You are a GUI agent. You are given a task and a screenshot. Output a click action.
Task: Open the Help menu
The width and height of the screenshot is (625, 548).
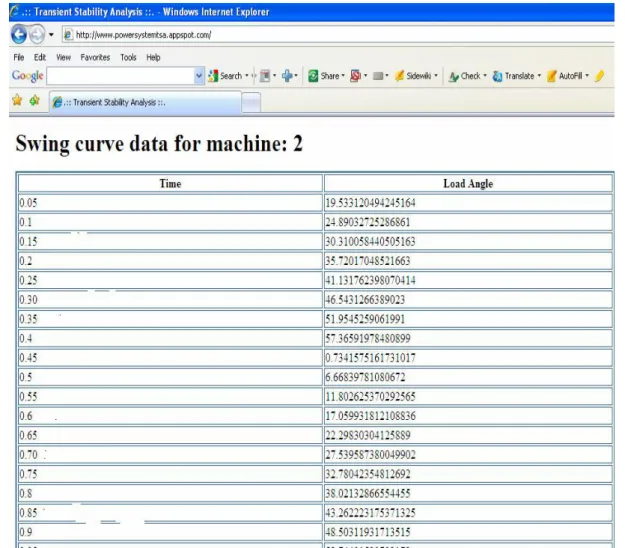[153, 57]
